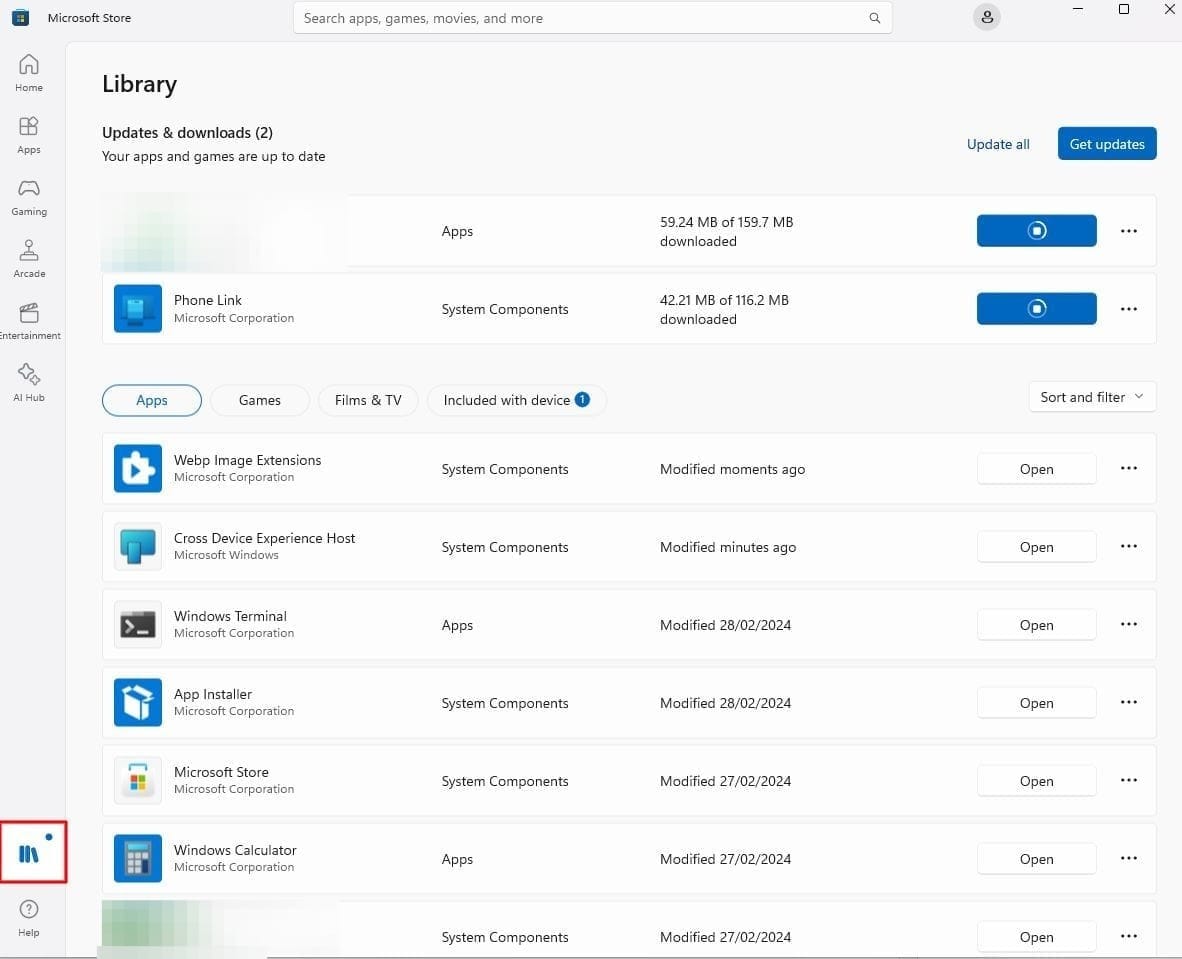Screen dimensions: 1182x959
Task: Open your account profile icon
Action: [987, 17]
